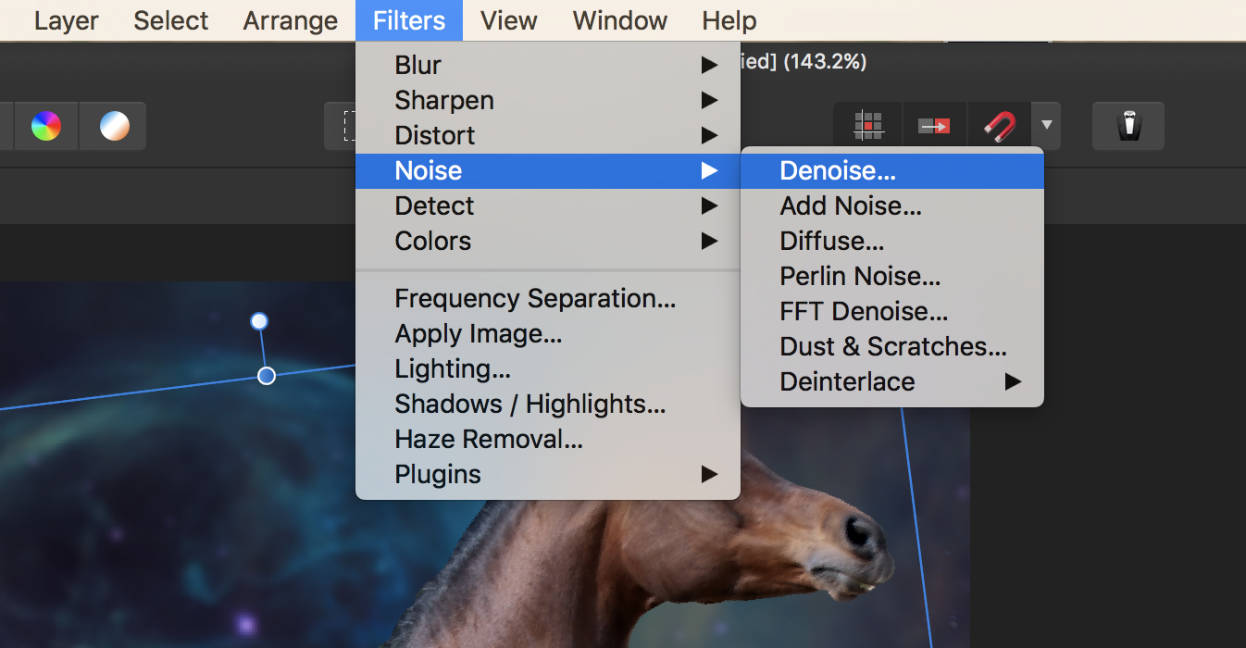Image resolution: width=1246 pixels, height=648 pixels.
Task: Expand the Blur filter submenu
Action: click(x=548, y=65)
